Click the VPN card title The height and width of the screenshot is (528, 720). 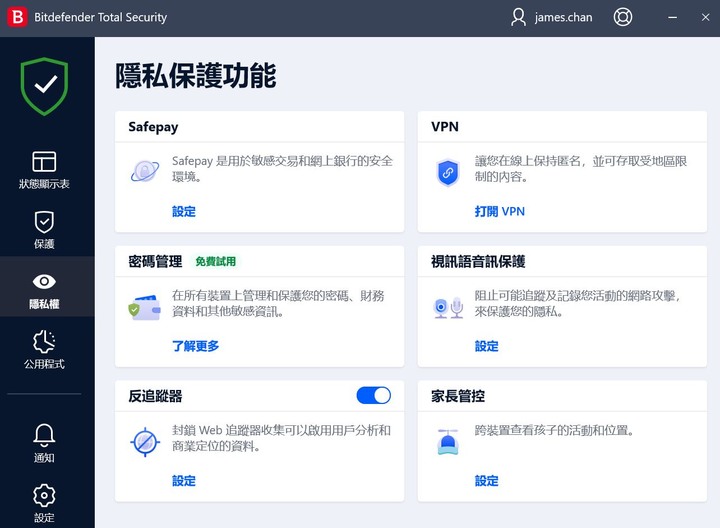[445, 127]
